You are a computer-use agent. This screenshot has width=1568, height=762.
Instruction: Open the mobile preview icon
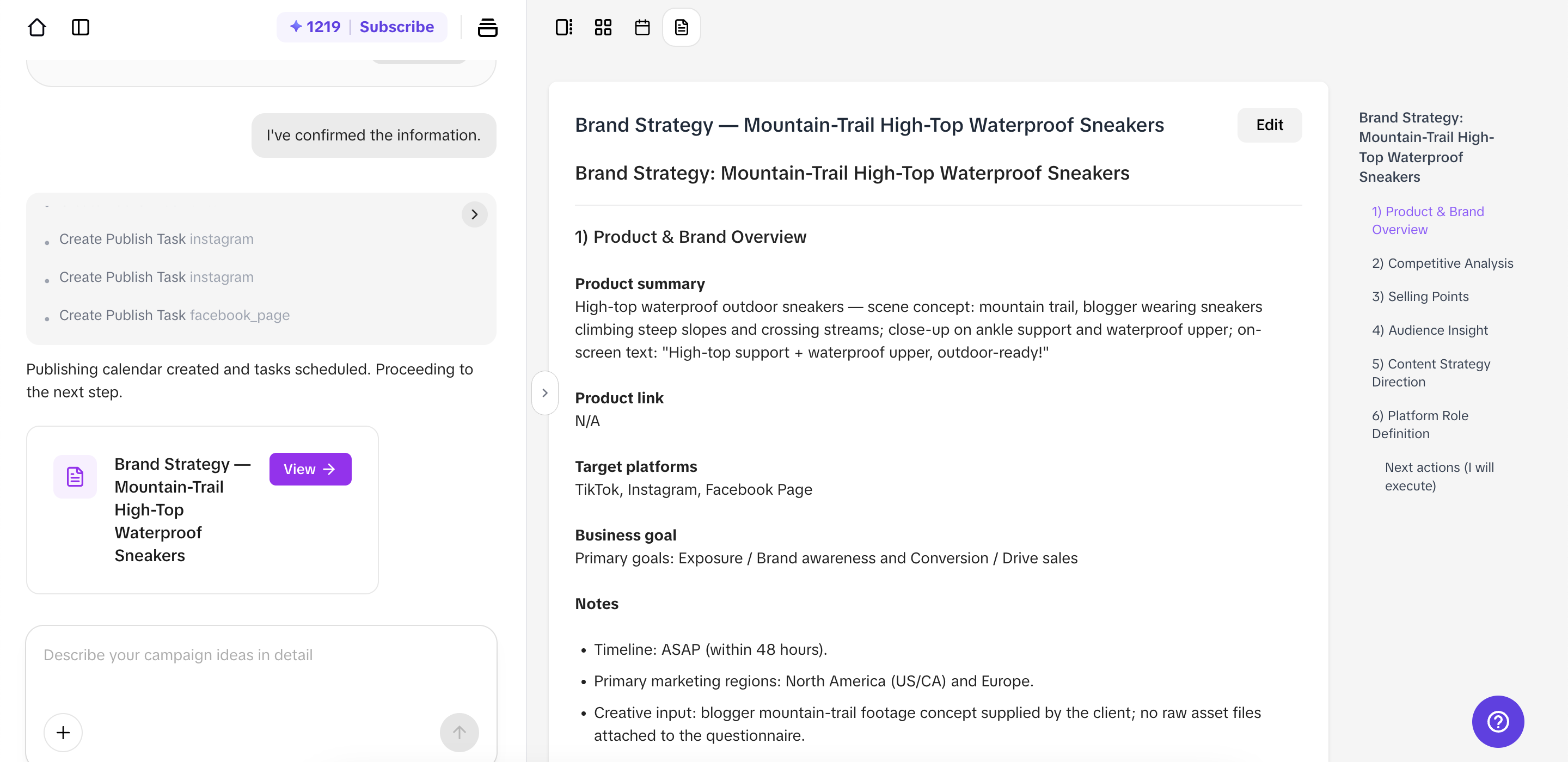tap(563, 27)
